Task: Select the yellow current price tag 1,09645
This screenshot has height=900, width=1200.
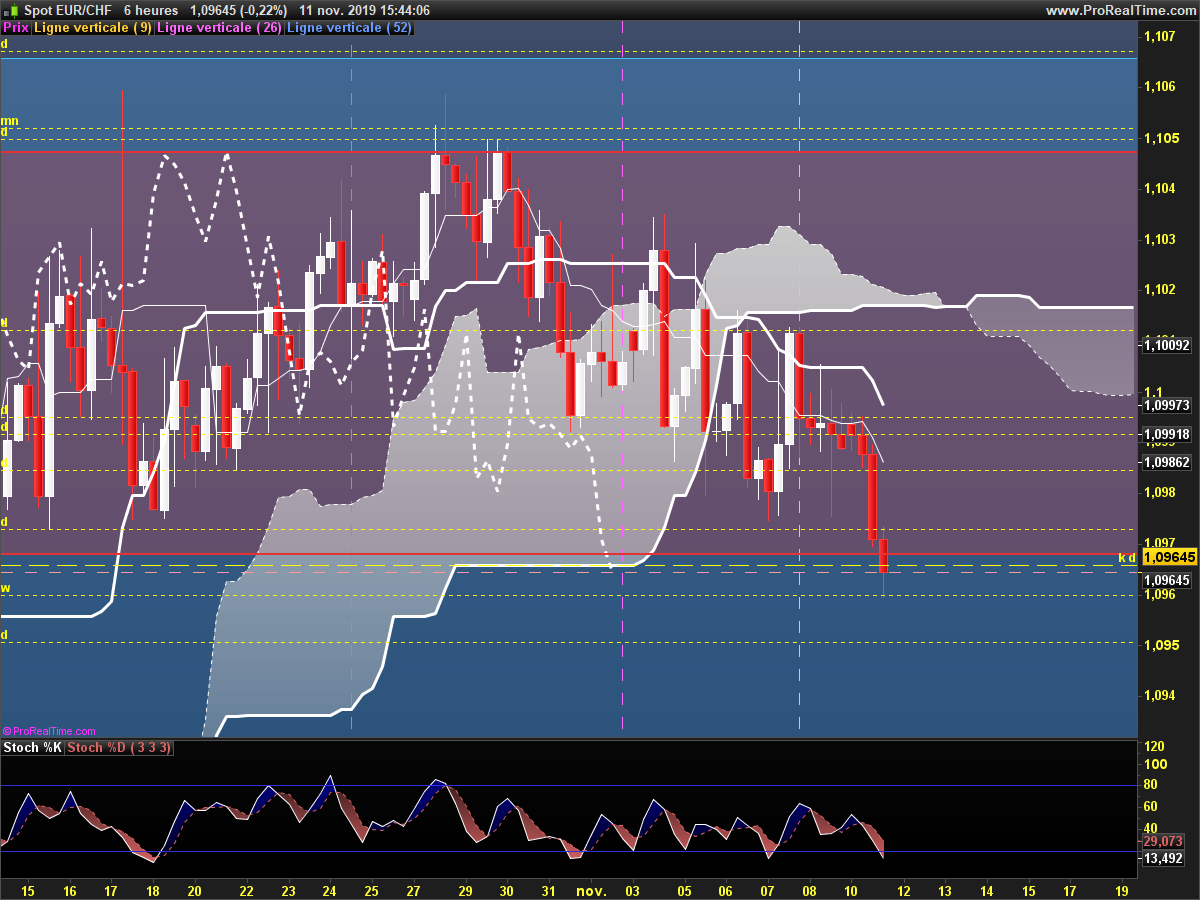Action: (1169, 557)
